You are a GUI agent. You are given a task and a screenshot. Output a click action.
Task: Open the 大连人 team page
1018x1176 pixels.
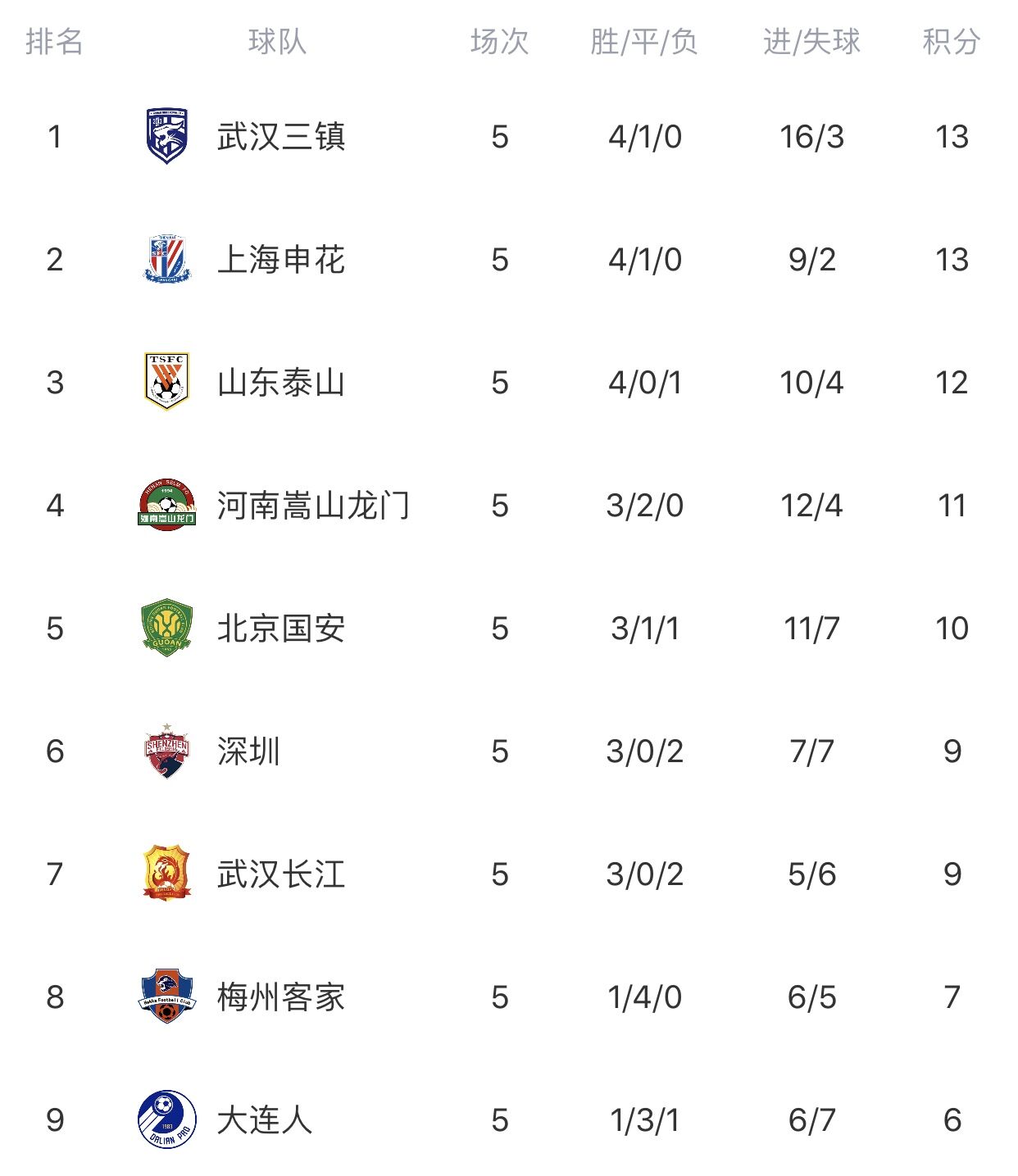click(265, 1120)
